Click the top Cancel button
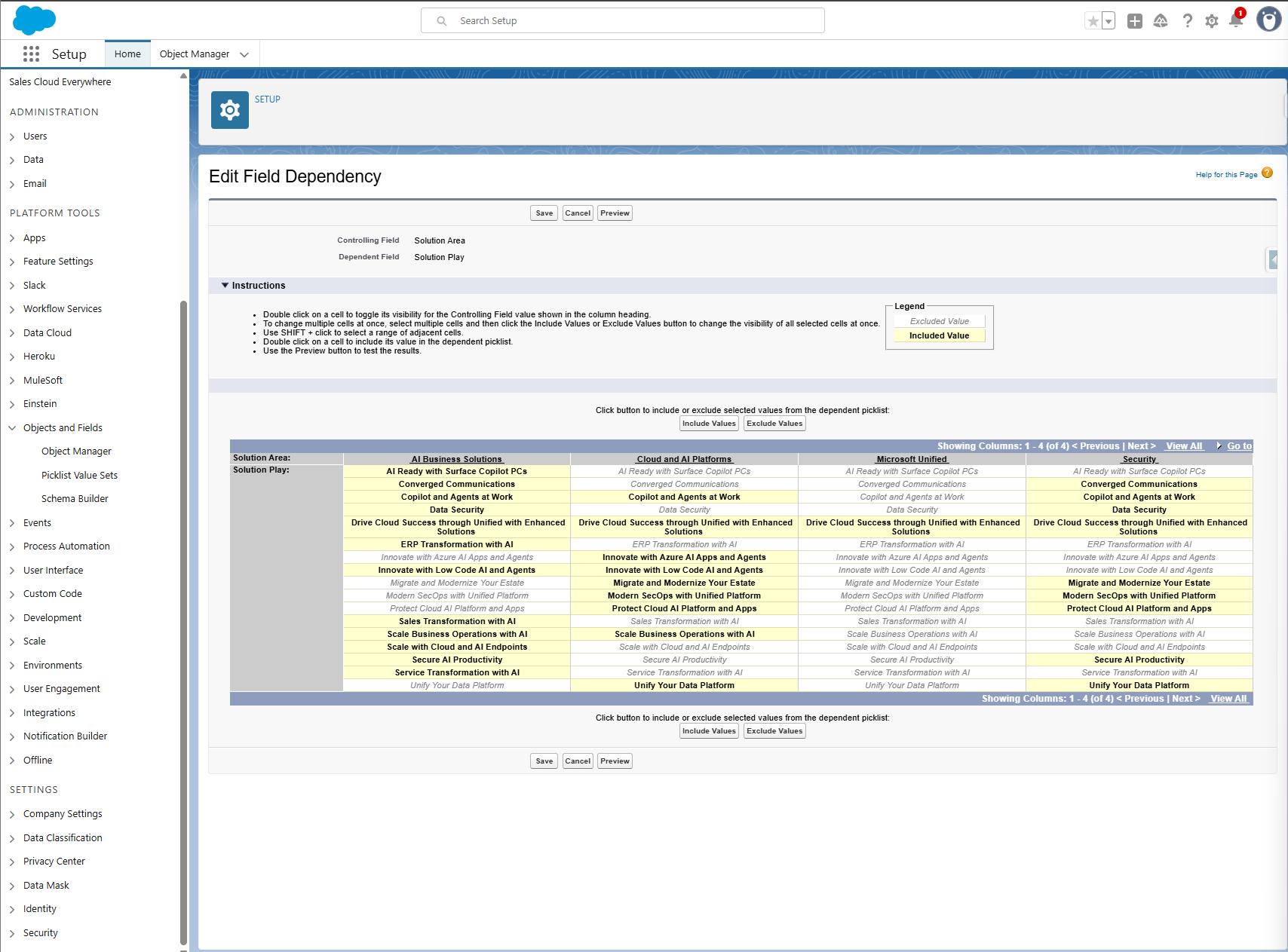 click(578, 213)
